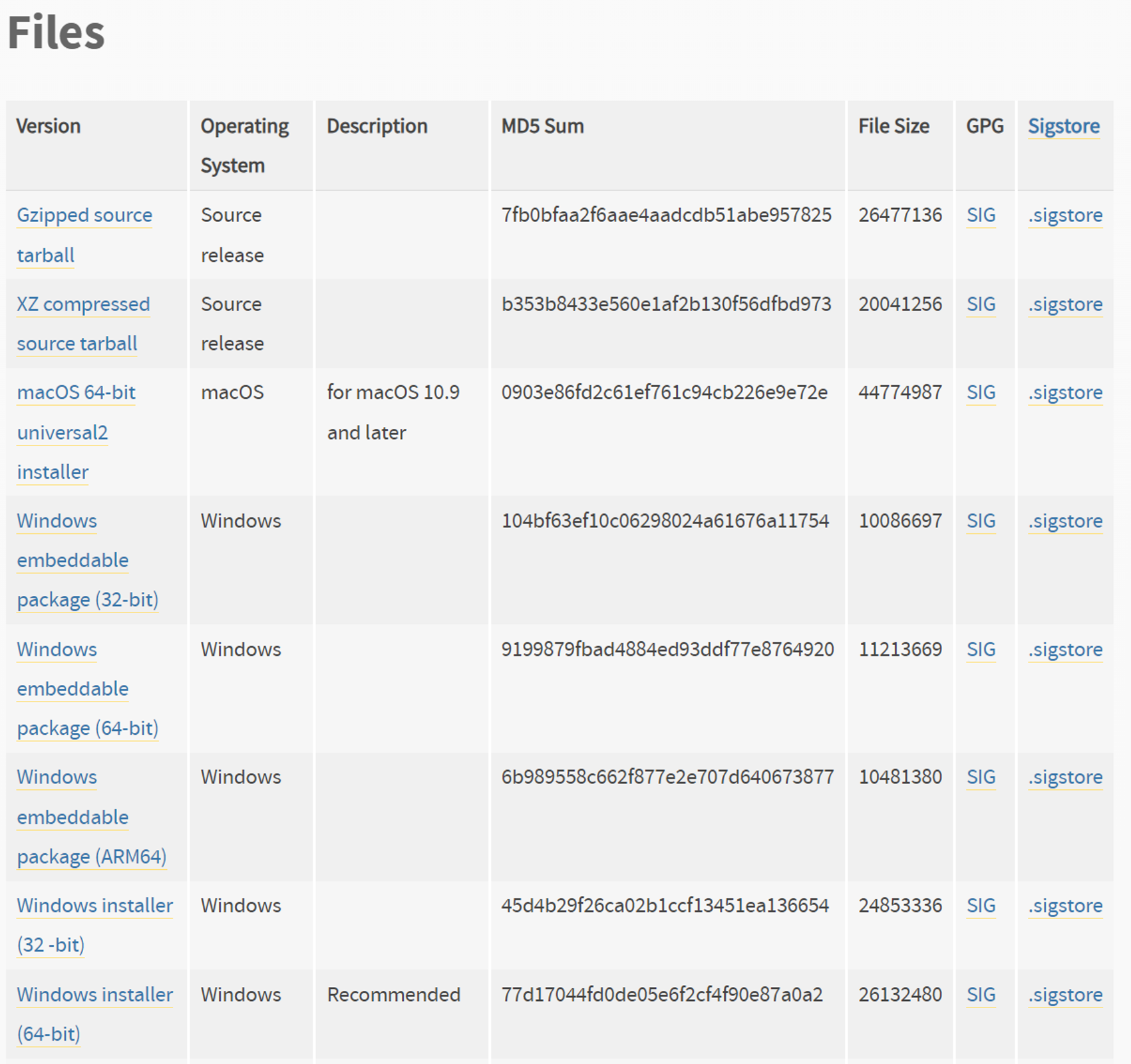Open .sigstore link for Gzipped source tarball
The width and height of the screenshot is (1131, 1064).
[1065, 216]
